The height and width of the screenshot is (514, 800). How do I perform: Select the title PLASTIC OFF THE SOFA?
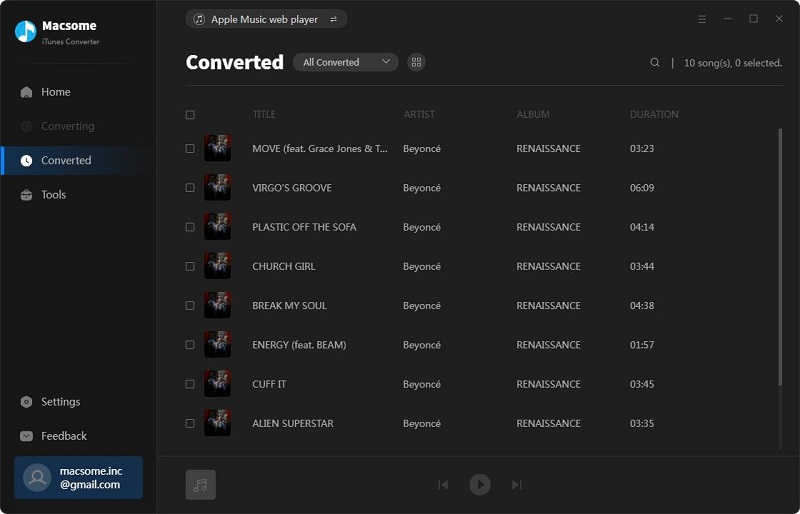pyautogui.click(x=304, y=227)
